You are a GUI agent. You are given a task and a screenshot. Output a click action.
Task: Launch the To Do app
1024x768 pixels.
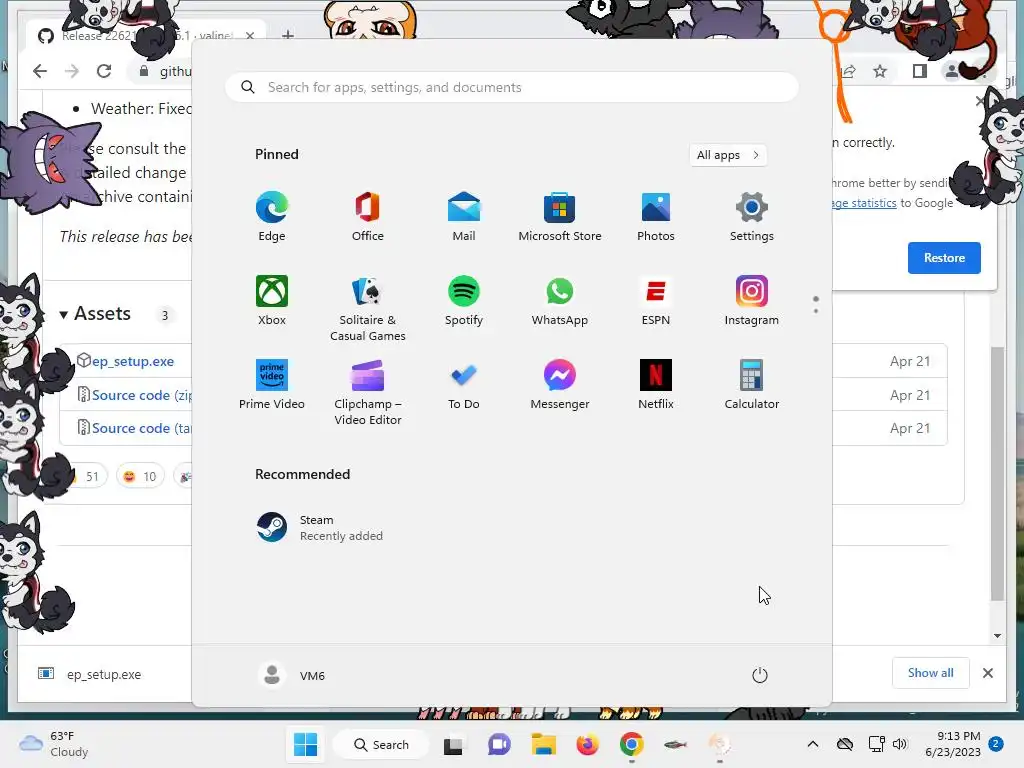point(464,385)
